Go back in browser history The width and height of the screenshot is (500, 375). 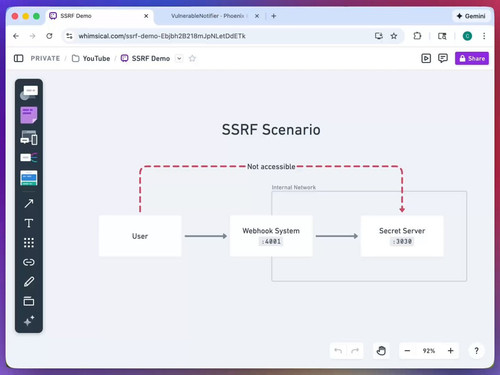pyautogui.click(x=16, y=36)
